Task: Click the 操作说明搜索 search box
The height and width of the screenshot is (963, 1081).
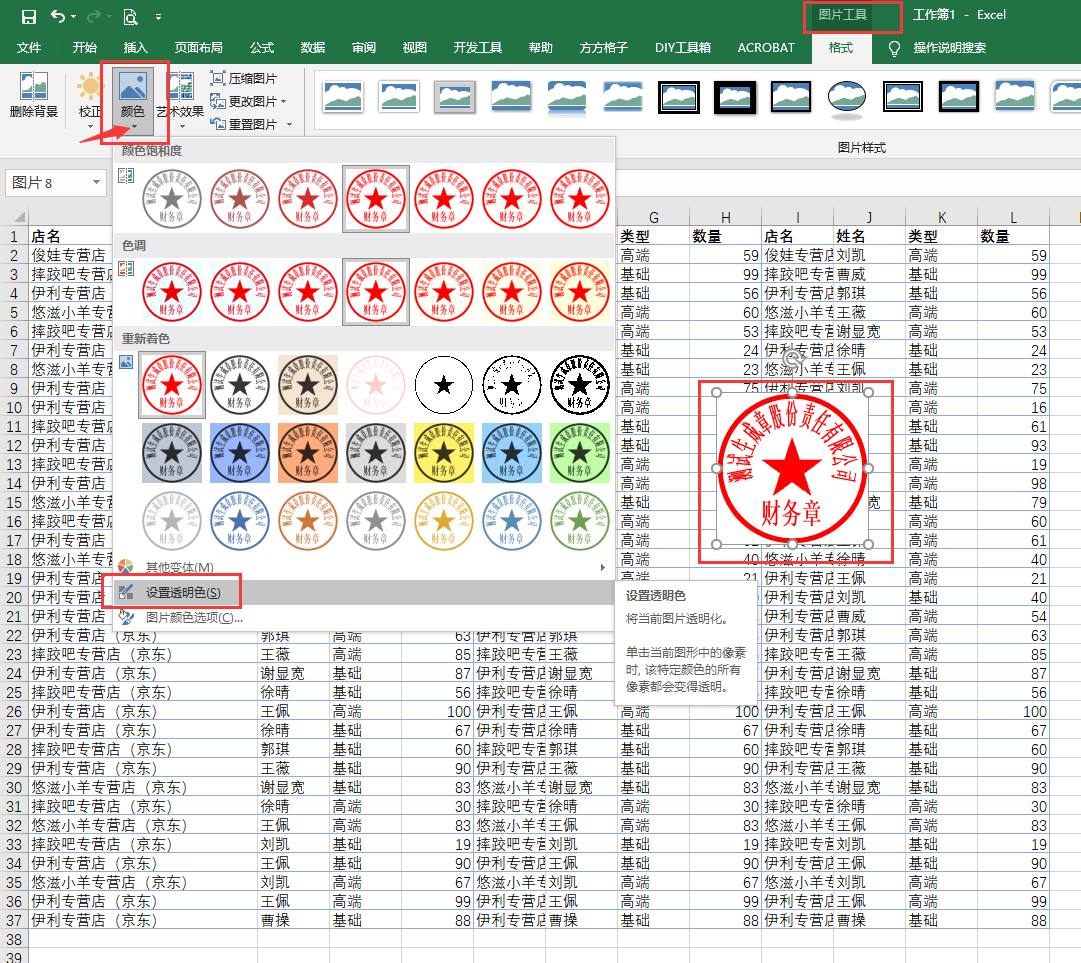Action: [949, 48]
